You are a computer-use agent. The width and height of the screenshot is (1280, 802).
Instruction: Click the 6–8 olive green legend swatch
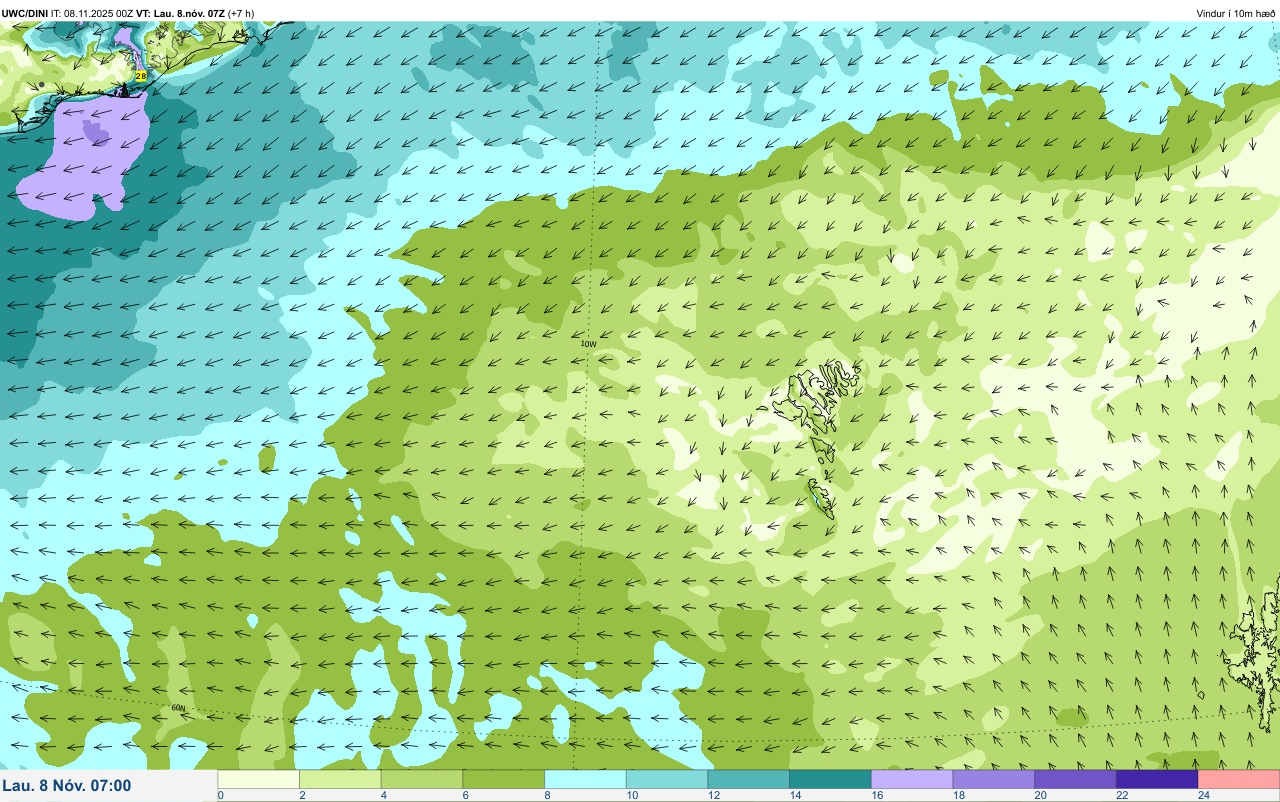tap(504, 779)
